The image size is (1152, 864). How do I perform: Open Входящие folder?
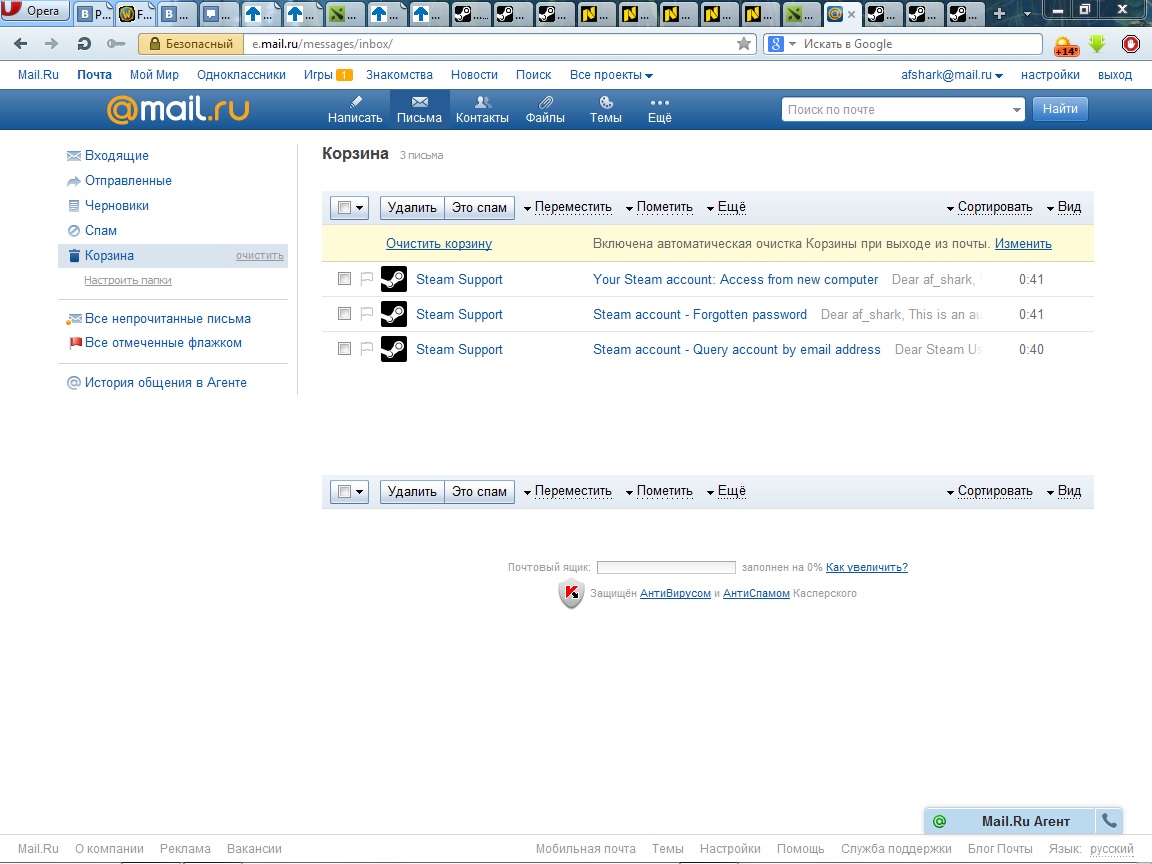tap(117, 156)
